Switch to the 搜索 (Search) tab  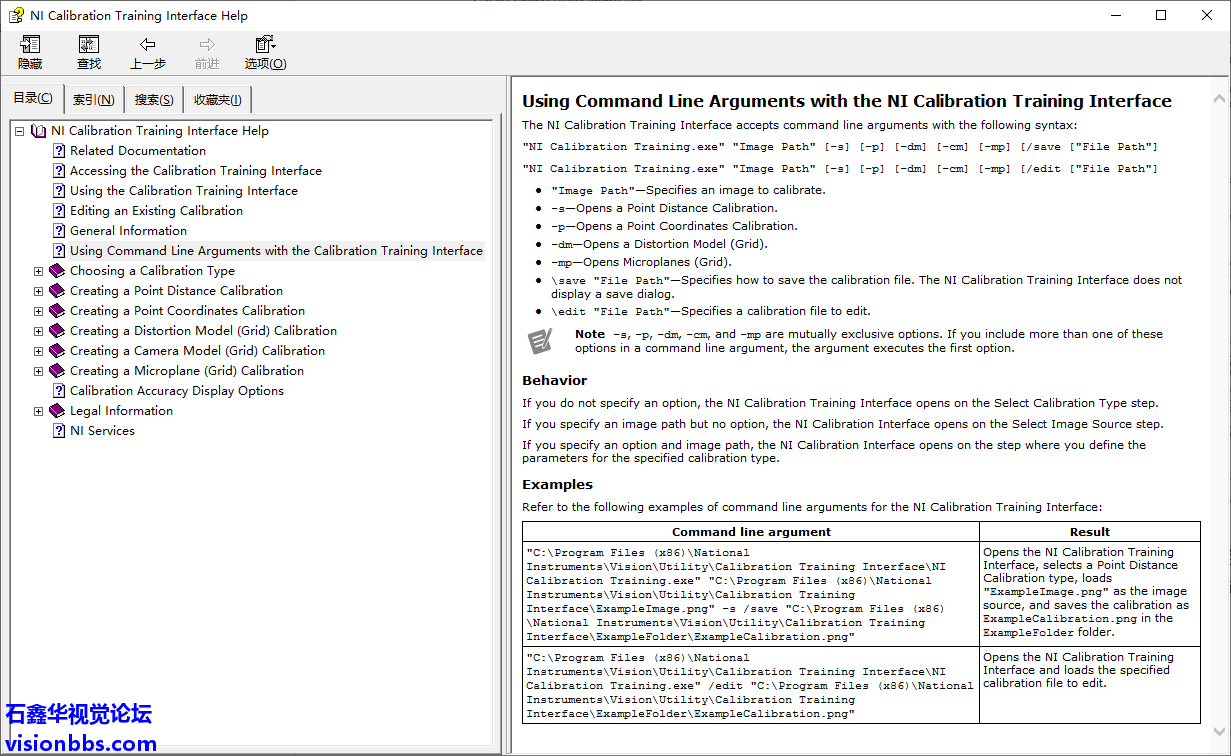[154, 100]
